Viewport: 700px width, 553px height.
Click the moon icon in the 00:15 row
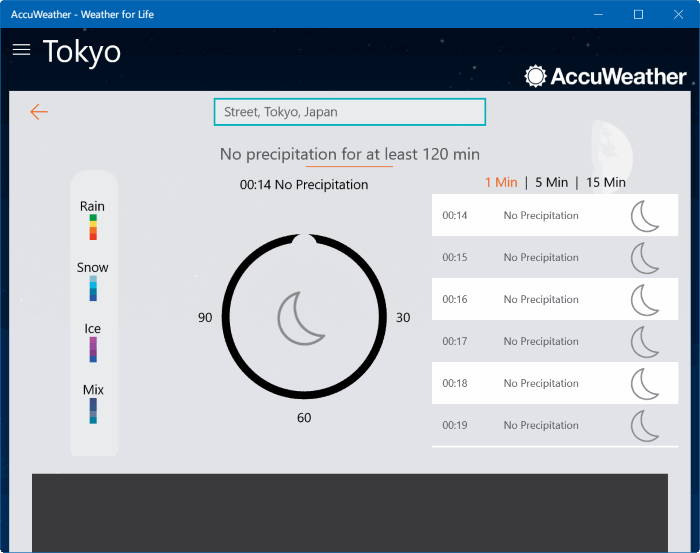pyautogui.click(x=645, y=258)
